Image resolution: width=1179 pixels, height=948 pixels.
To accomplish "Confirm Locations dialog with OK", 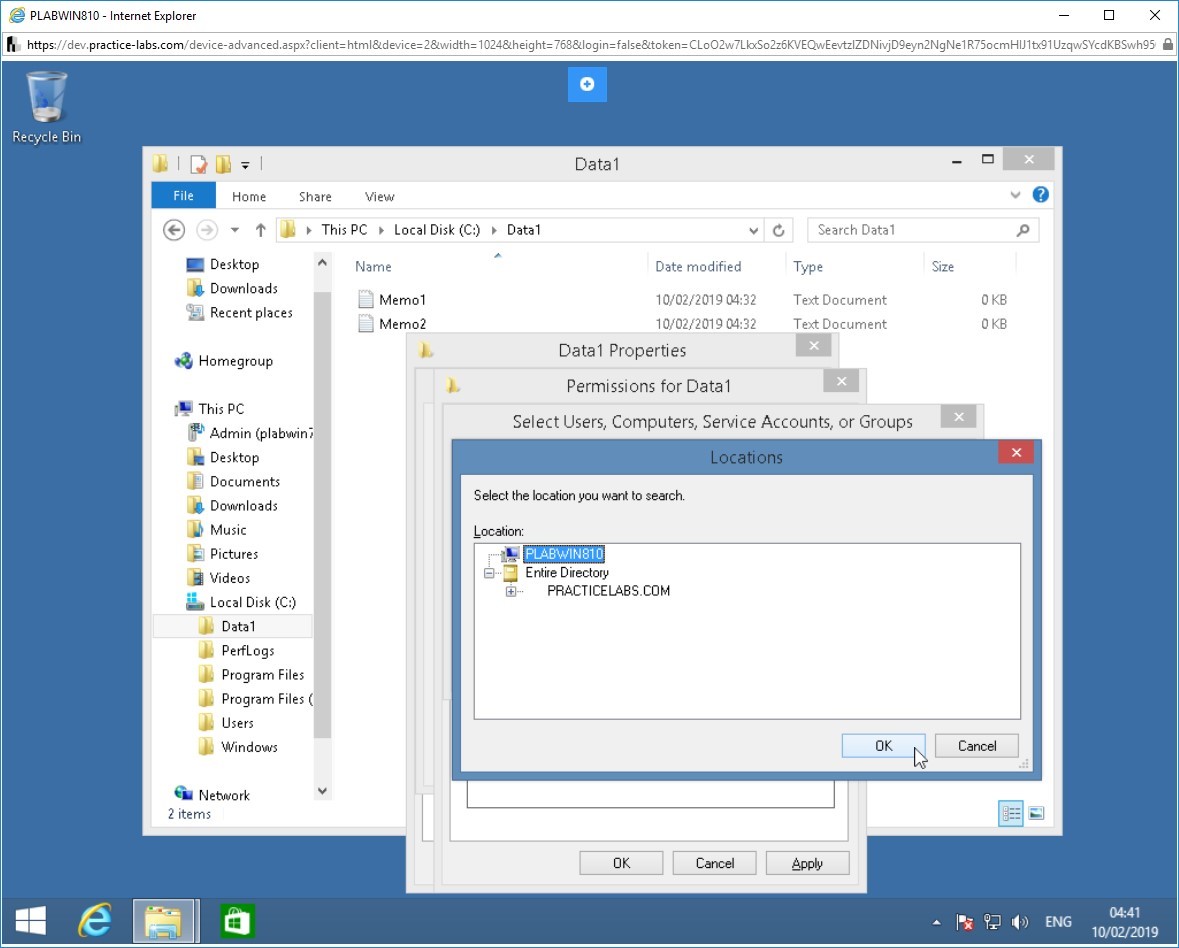I will (883, 746).
